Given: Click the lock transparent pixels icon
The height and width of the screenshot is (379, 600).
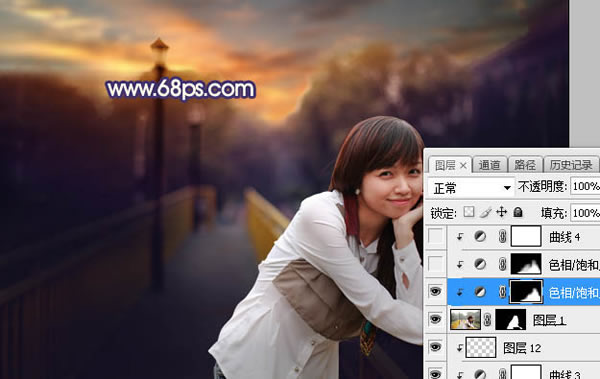Looking at the screenshot, I should pos(469,212).
